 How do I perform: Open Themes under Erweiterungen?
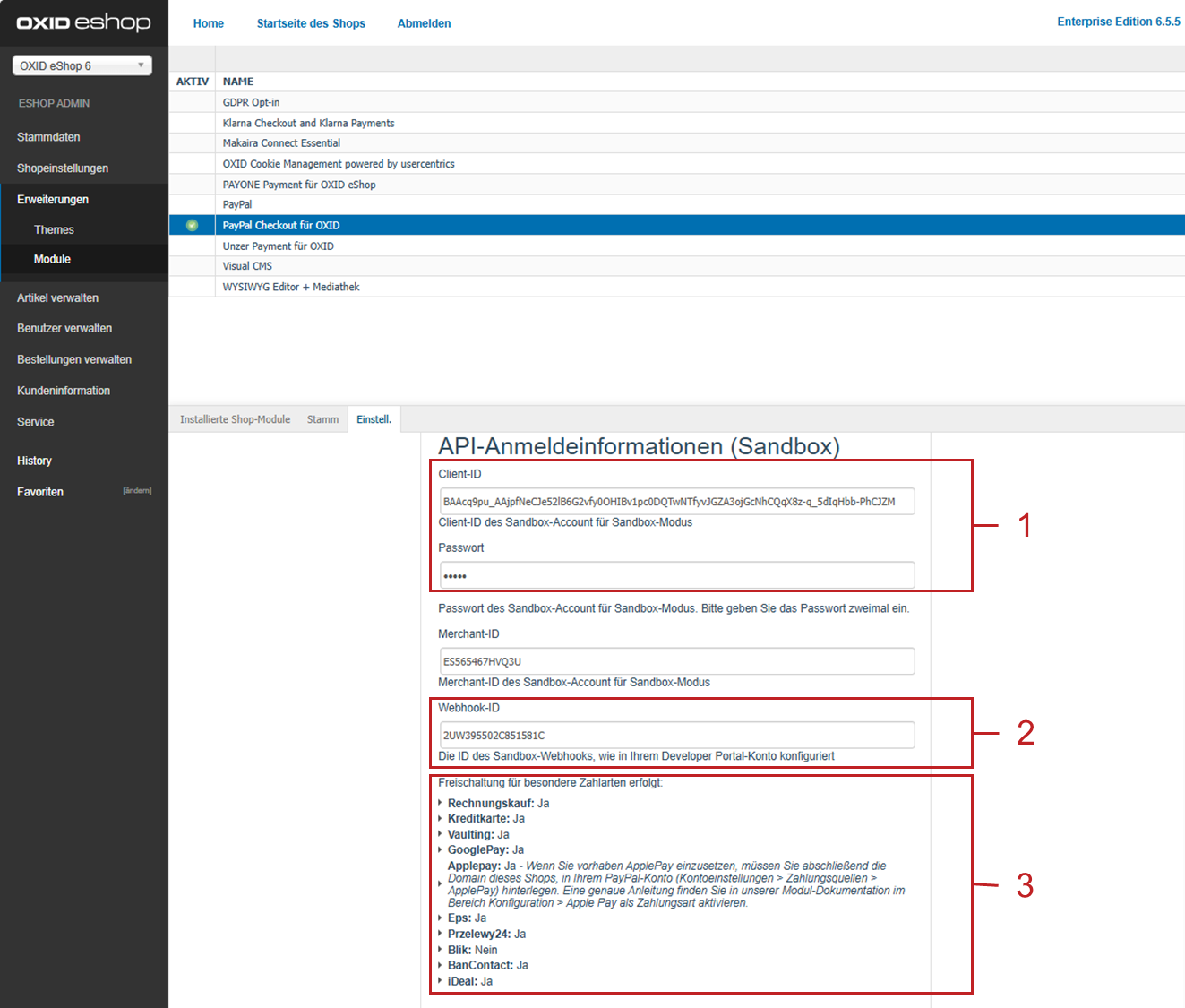point(54,230)
